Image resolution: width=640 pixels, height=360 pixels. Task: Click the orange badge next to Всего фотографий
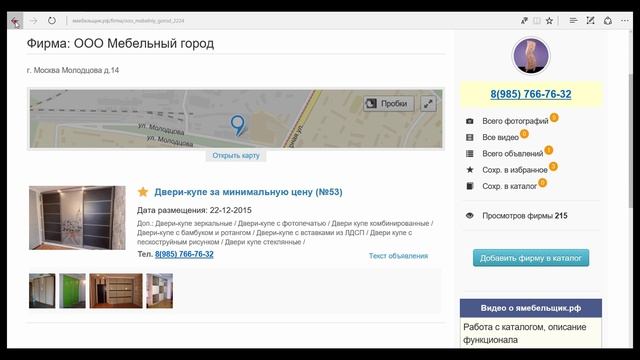click(554, 118)
